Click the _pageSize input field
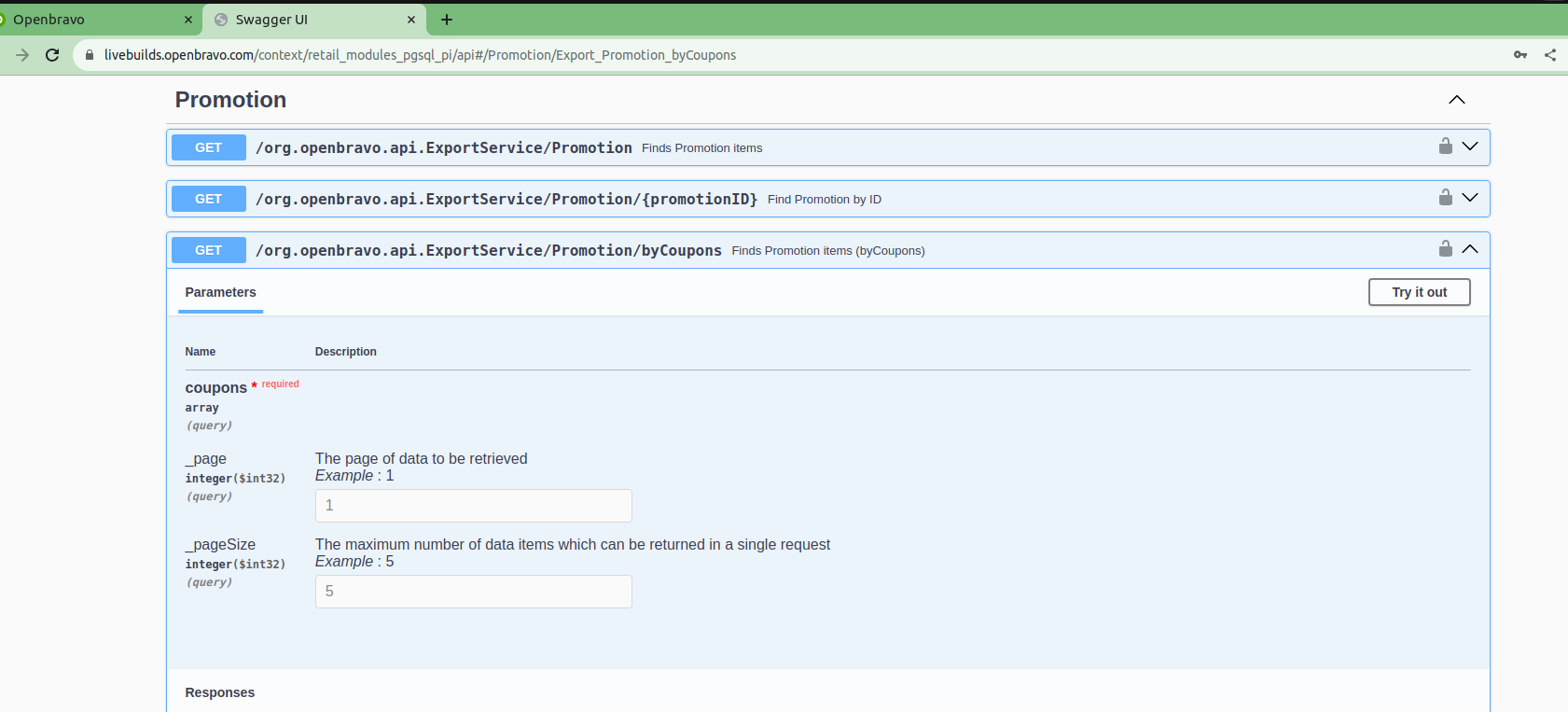Viewport: 1568px width, 712px height. pyautogui.click(x=473, y=592)
